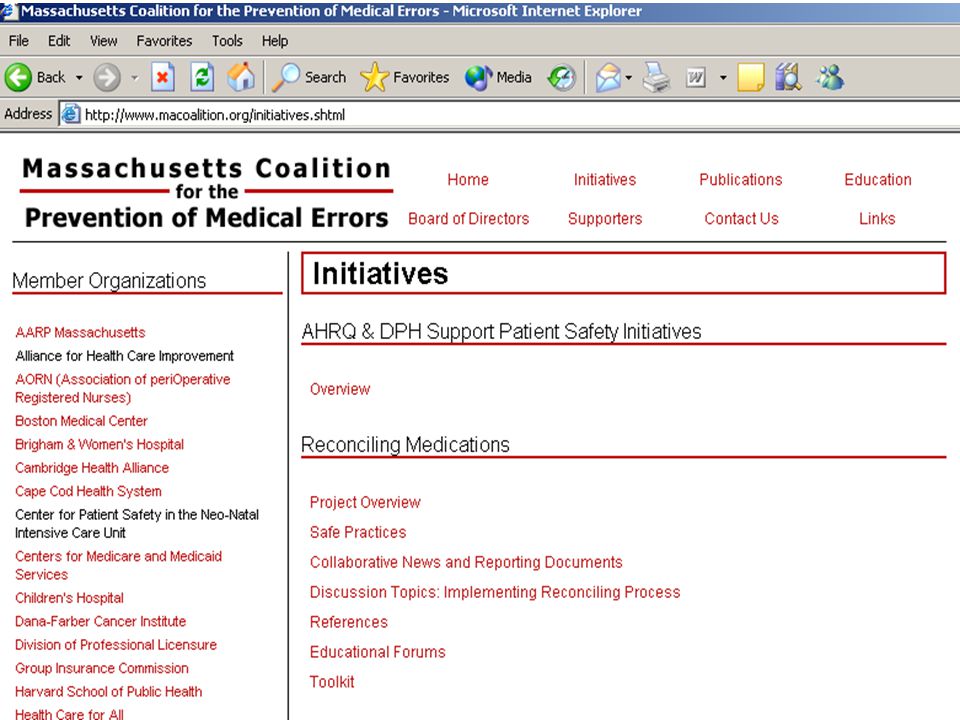Print the page with the printer icon
The width and height of the screenshot is (960, 720).
pyautogui.click(x=656, y=78)
